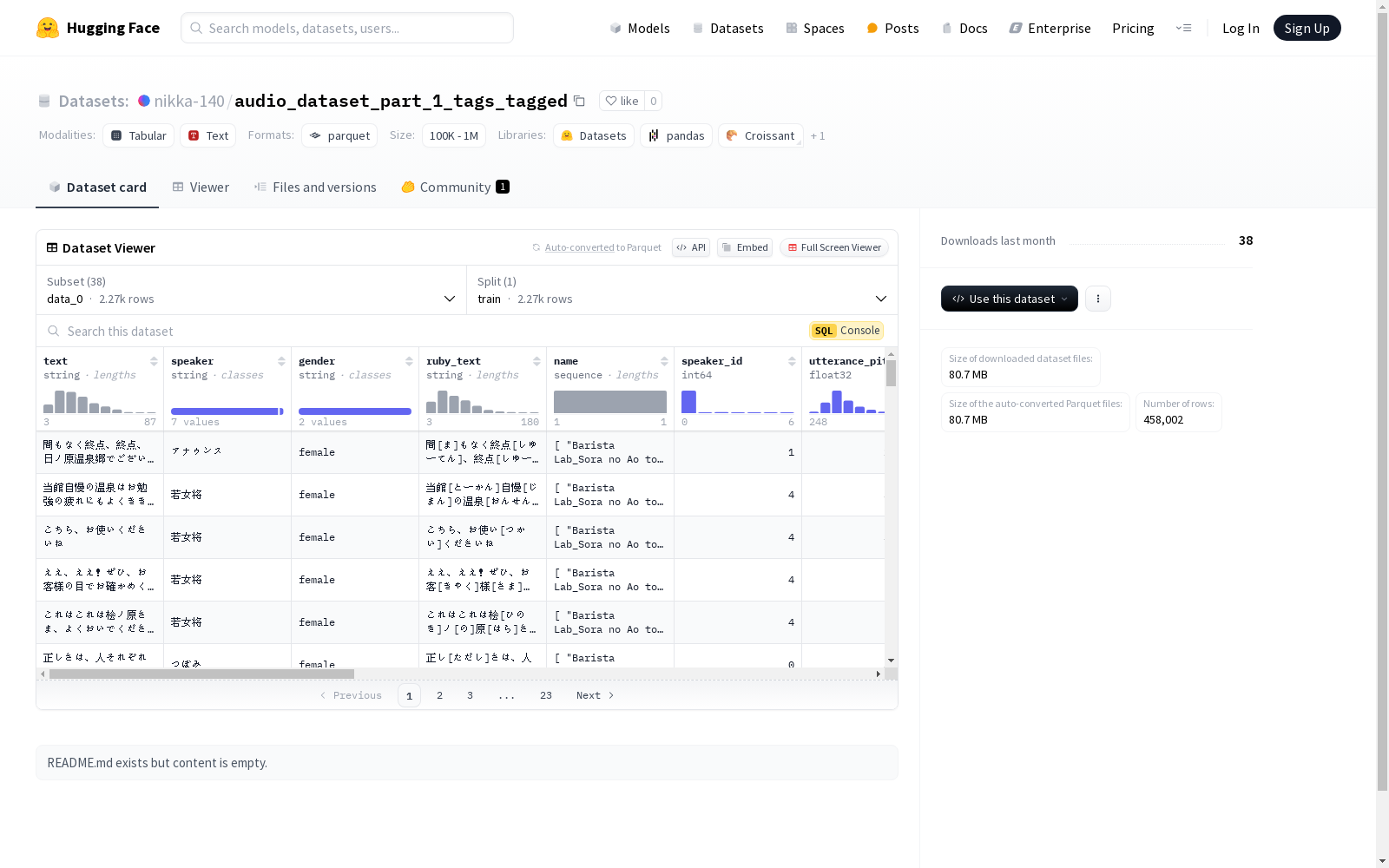Click the table scroll-right arrow
This screenshot has width=1389, height=868.
[x=878, y=674]
